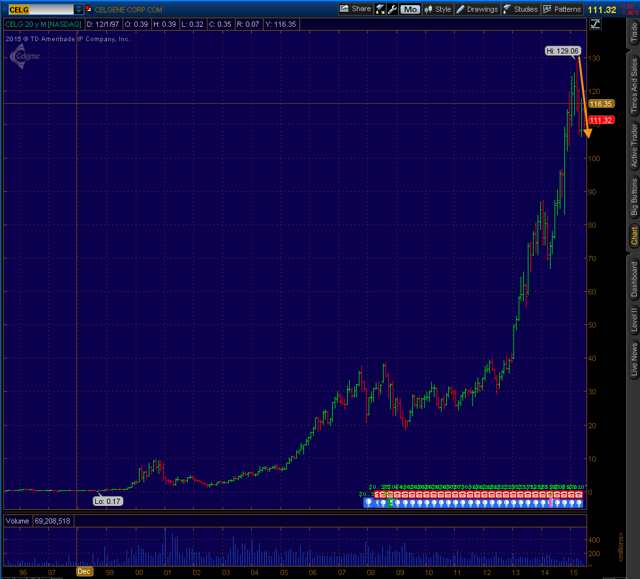This screenshot has height=579, width=640.
Task: Click the R: 0.07 range value
Action: (248, 24)
